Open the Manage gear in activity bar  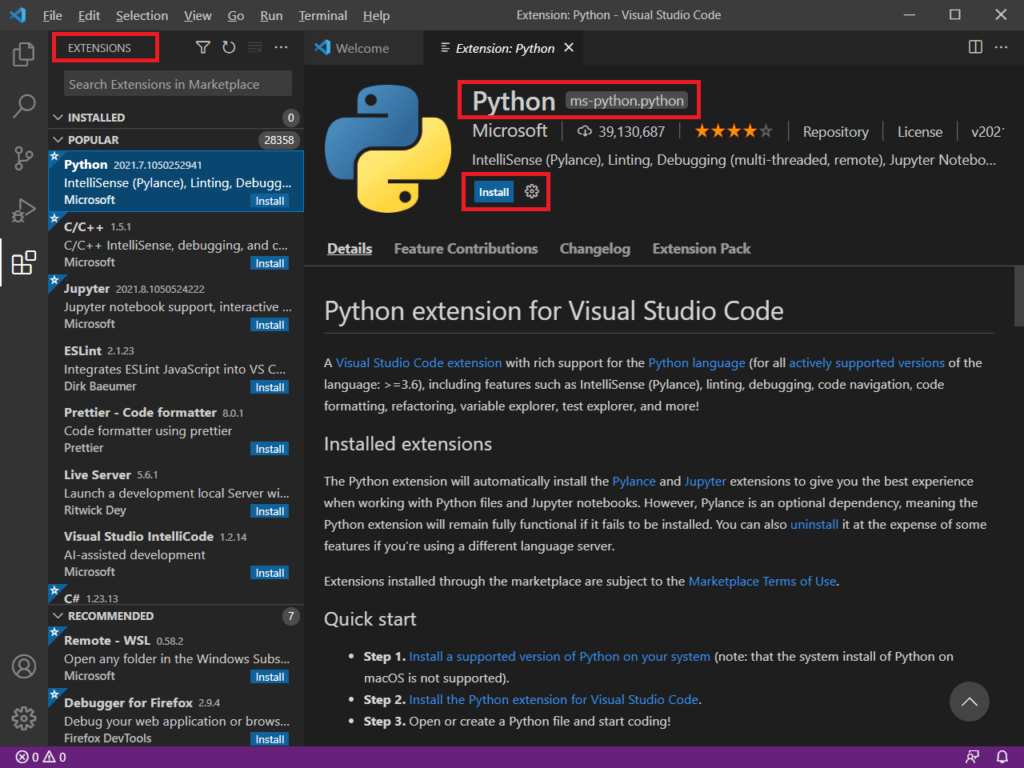click(24, 717)
